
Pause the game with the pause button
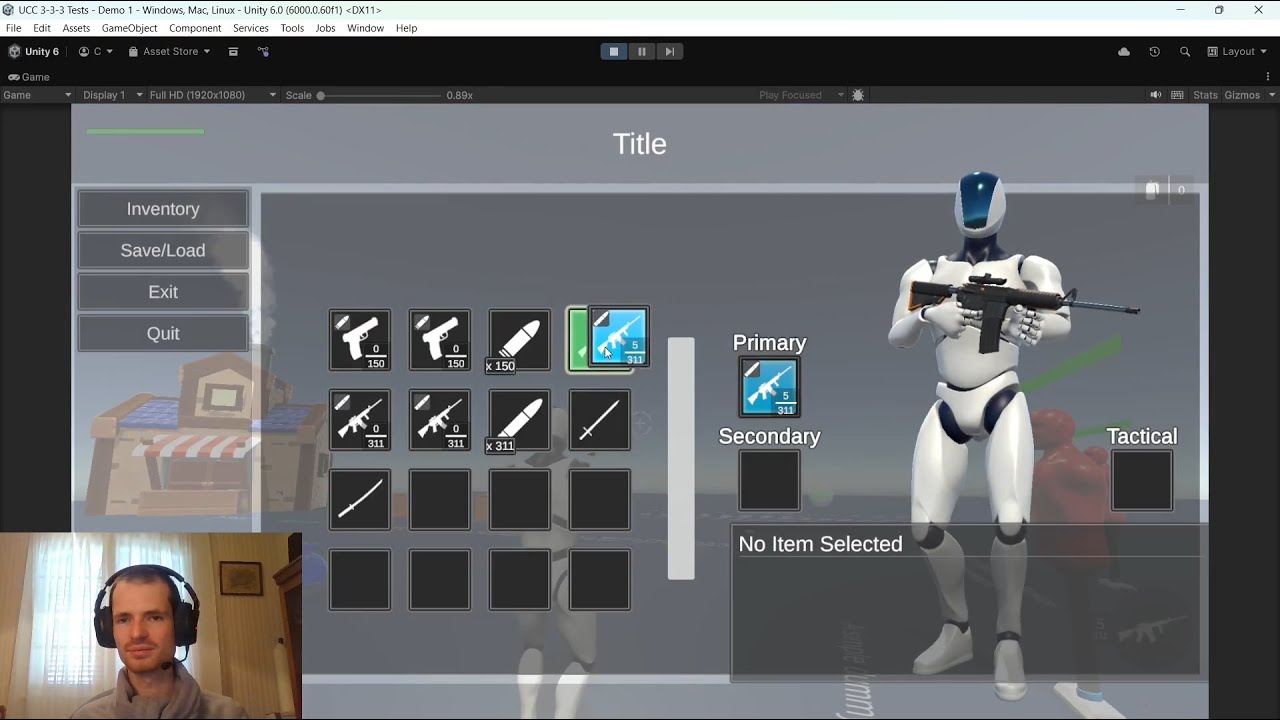coord(642,51)
